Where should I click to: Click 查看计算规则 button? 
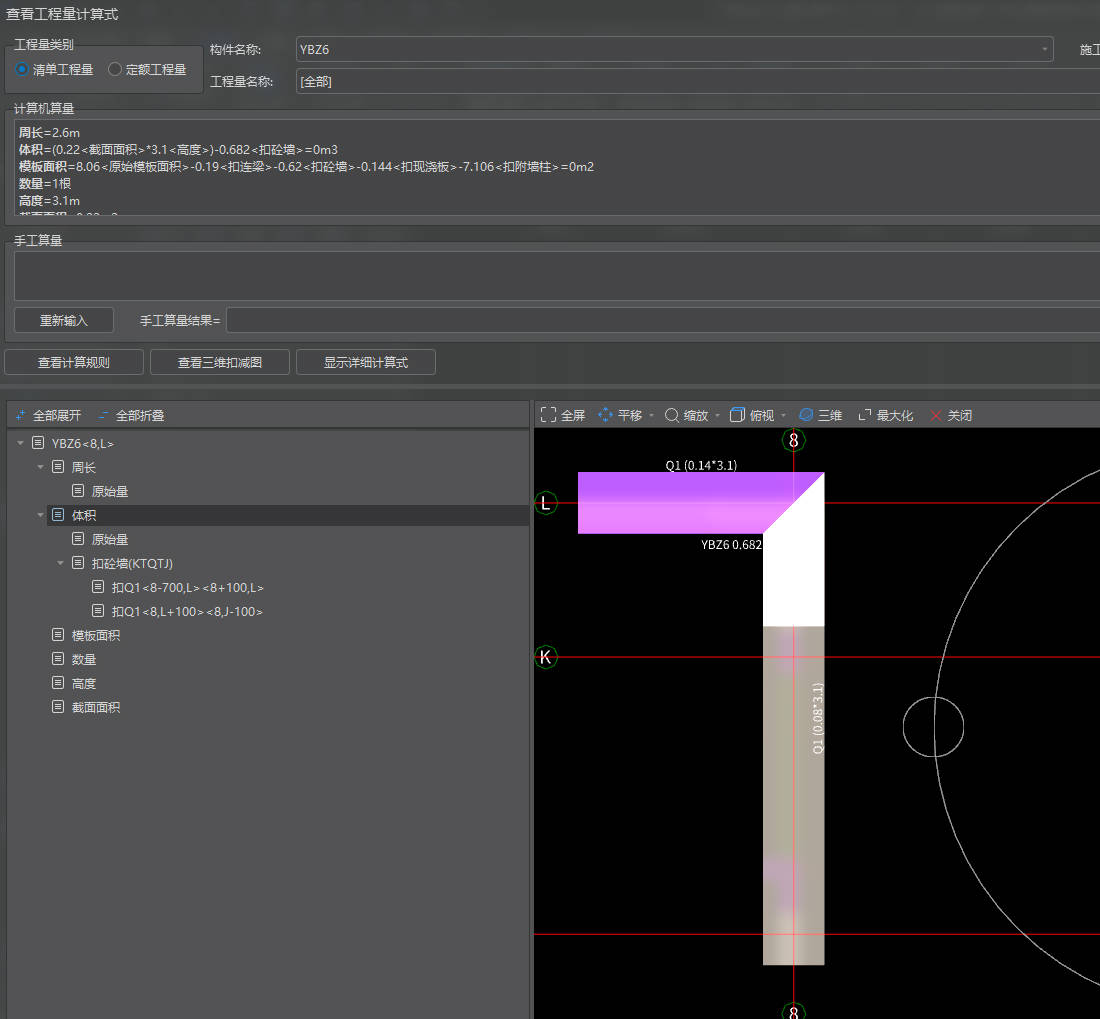(x=74, y=363)
